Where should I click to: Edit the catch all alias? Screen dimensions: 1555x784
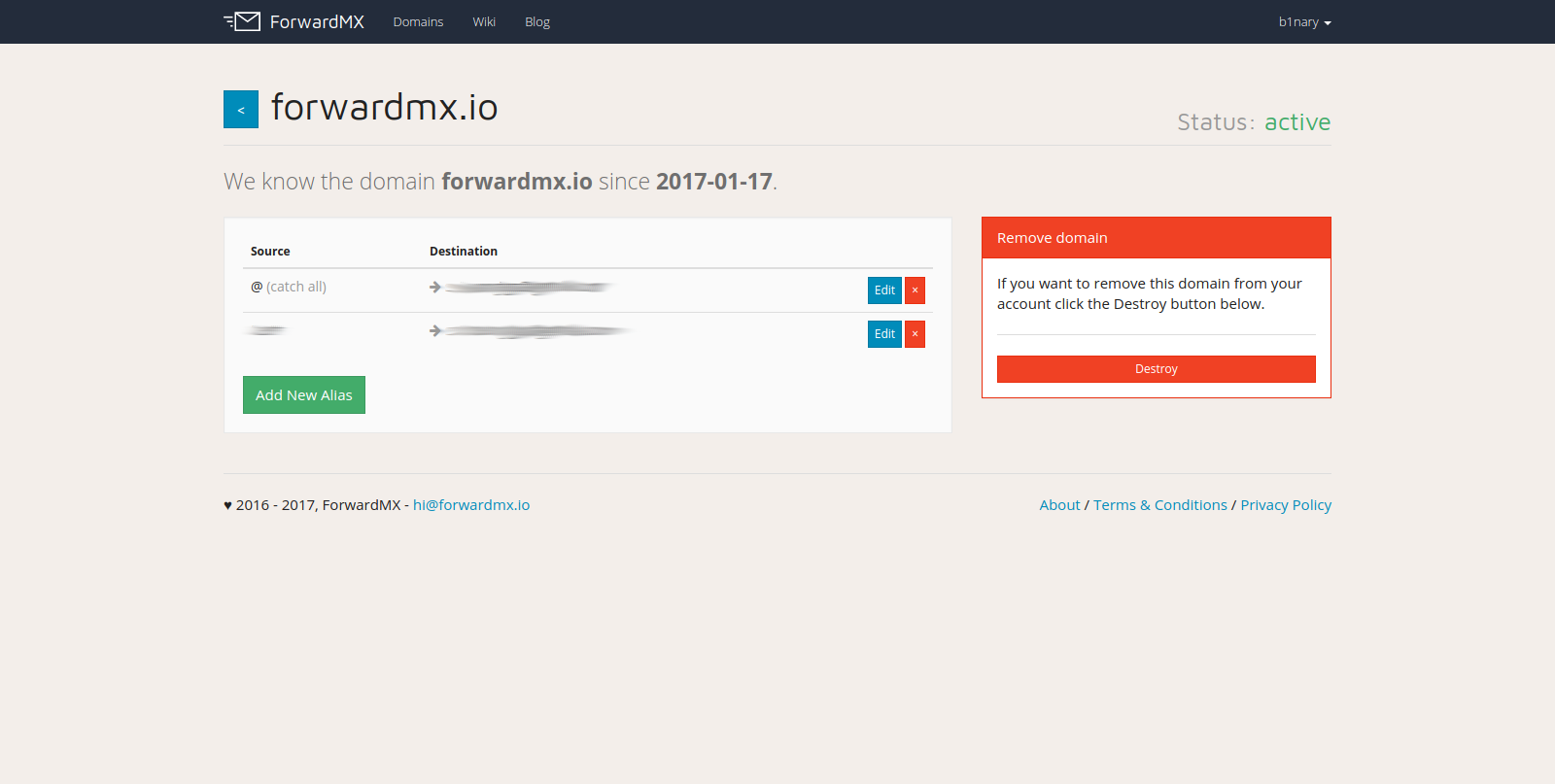click(x=884, y=290)
